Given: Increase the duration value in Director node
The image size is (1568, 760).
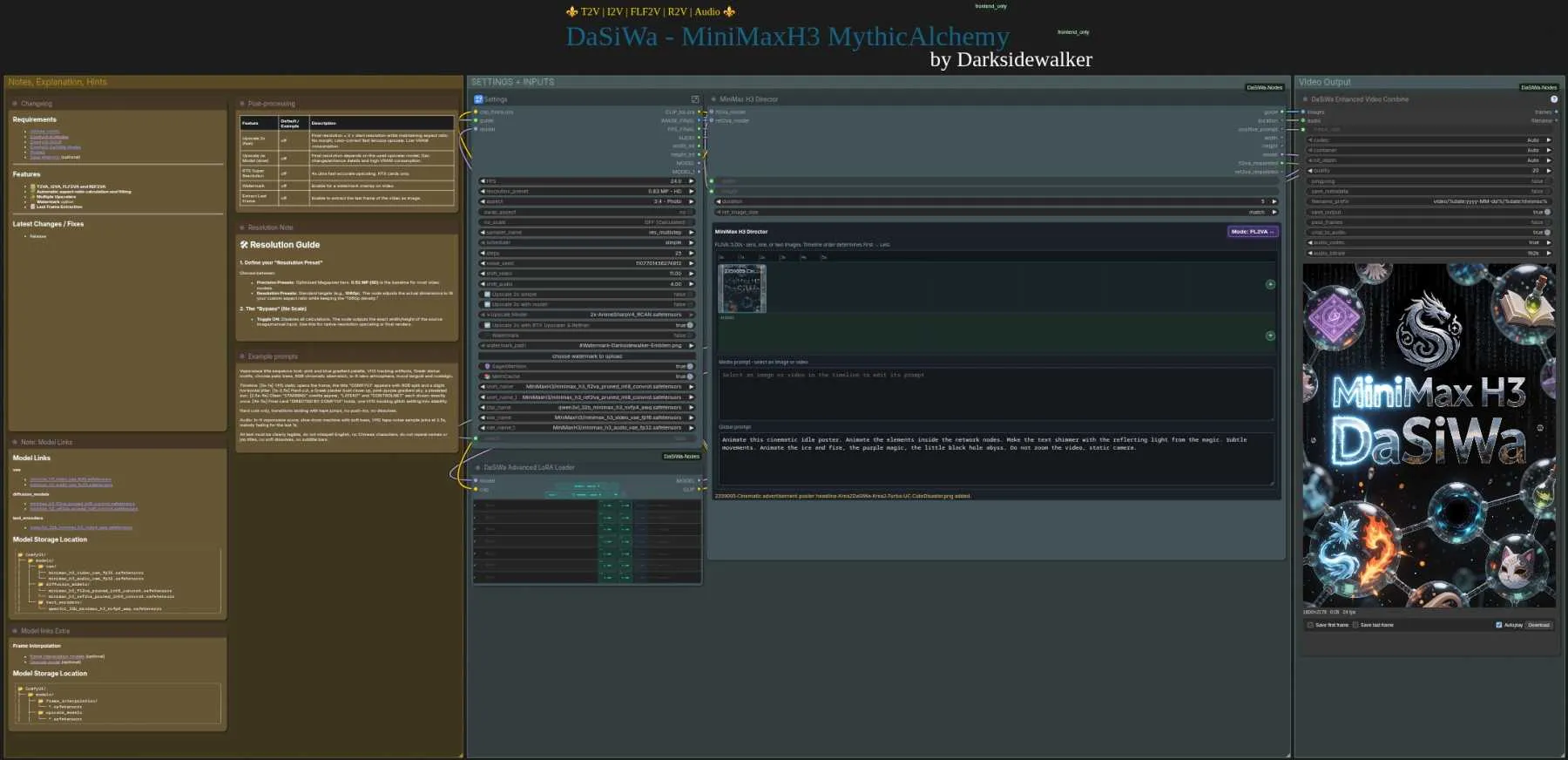Looking at the screenshot, I should [1274, 201].
